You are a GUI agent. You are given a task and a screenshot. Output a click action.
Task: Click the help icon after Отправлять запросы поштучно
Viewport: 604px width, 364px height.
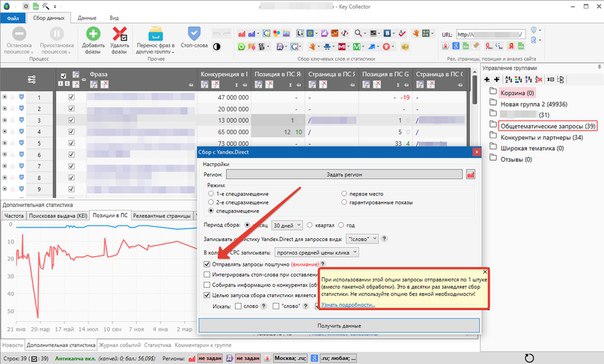[x=323, y=264]
